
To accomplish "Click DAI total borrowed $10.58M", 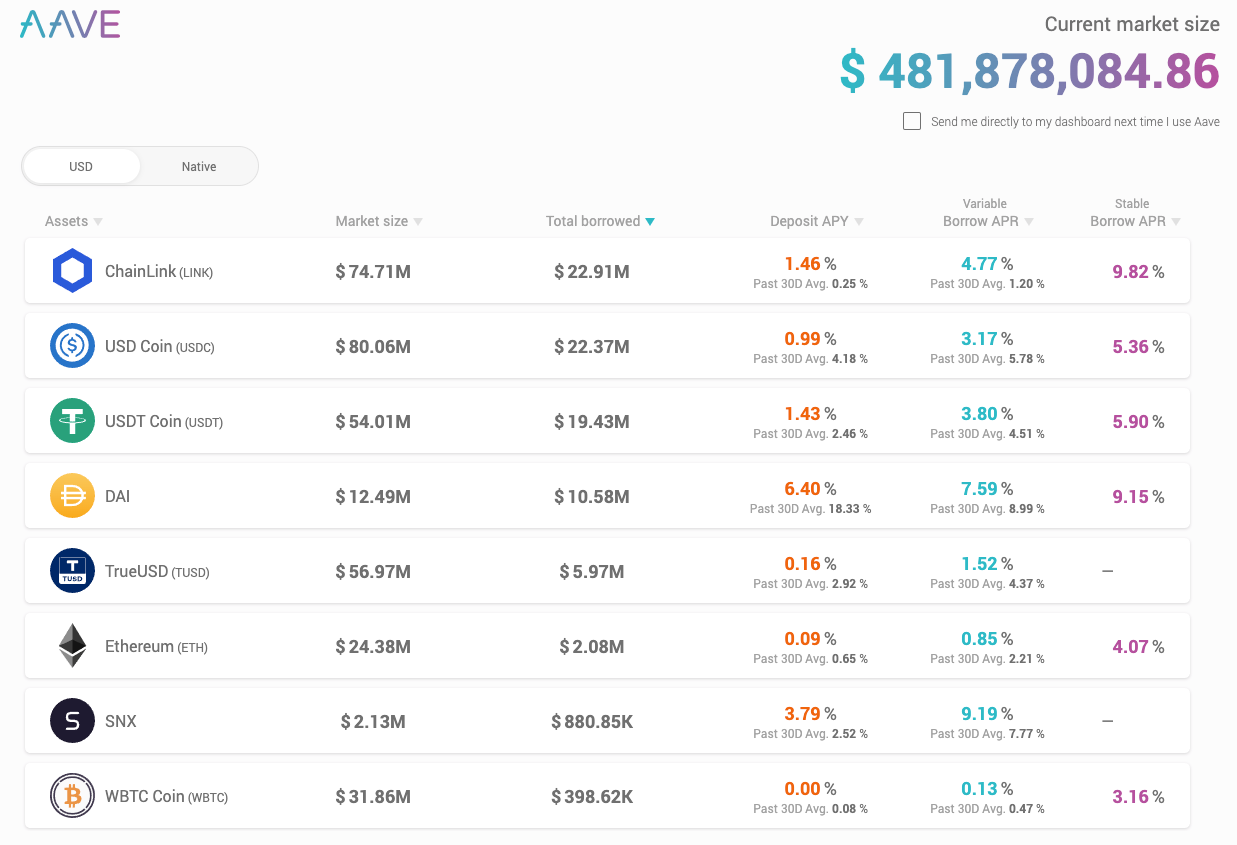I will [x=592, y=496].
